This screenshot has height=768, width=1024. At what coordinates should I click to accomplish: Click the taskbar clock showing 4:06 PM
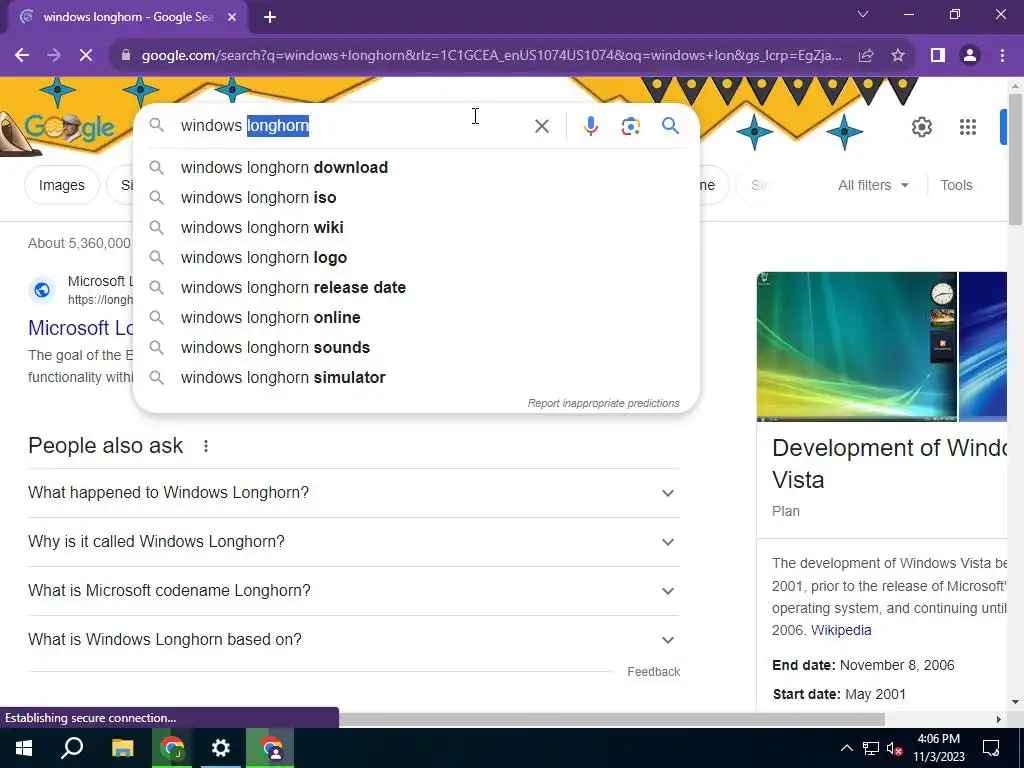(x=938, y=748)
